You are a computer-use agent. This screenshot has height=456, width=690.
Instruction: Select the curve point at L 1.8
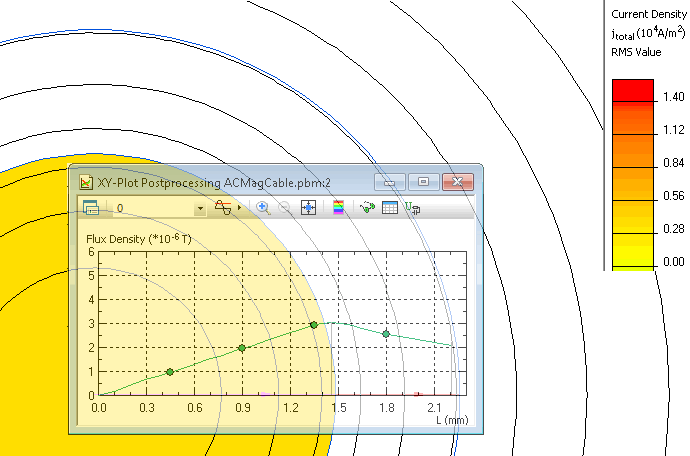pyautogui.click(x=386, y=334)
